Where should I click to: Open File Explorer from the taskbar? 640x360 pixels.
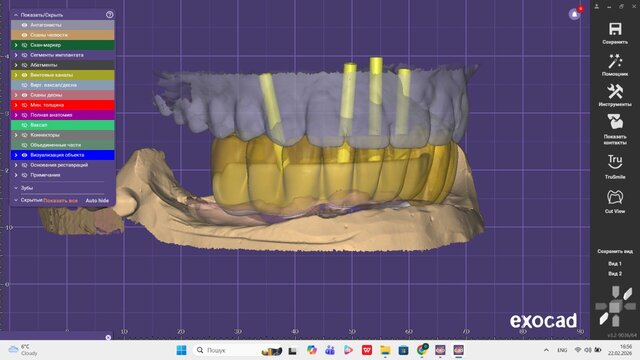pyautogui.click(x=385, y=350)
